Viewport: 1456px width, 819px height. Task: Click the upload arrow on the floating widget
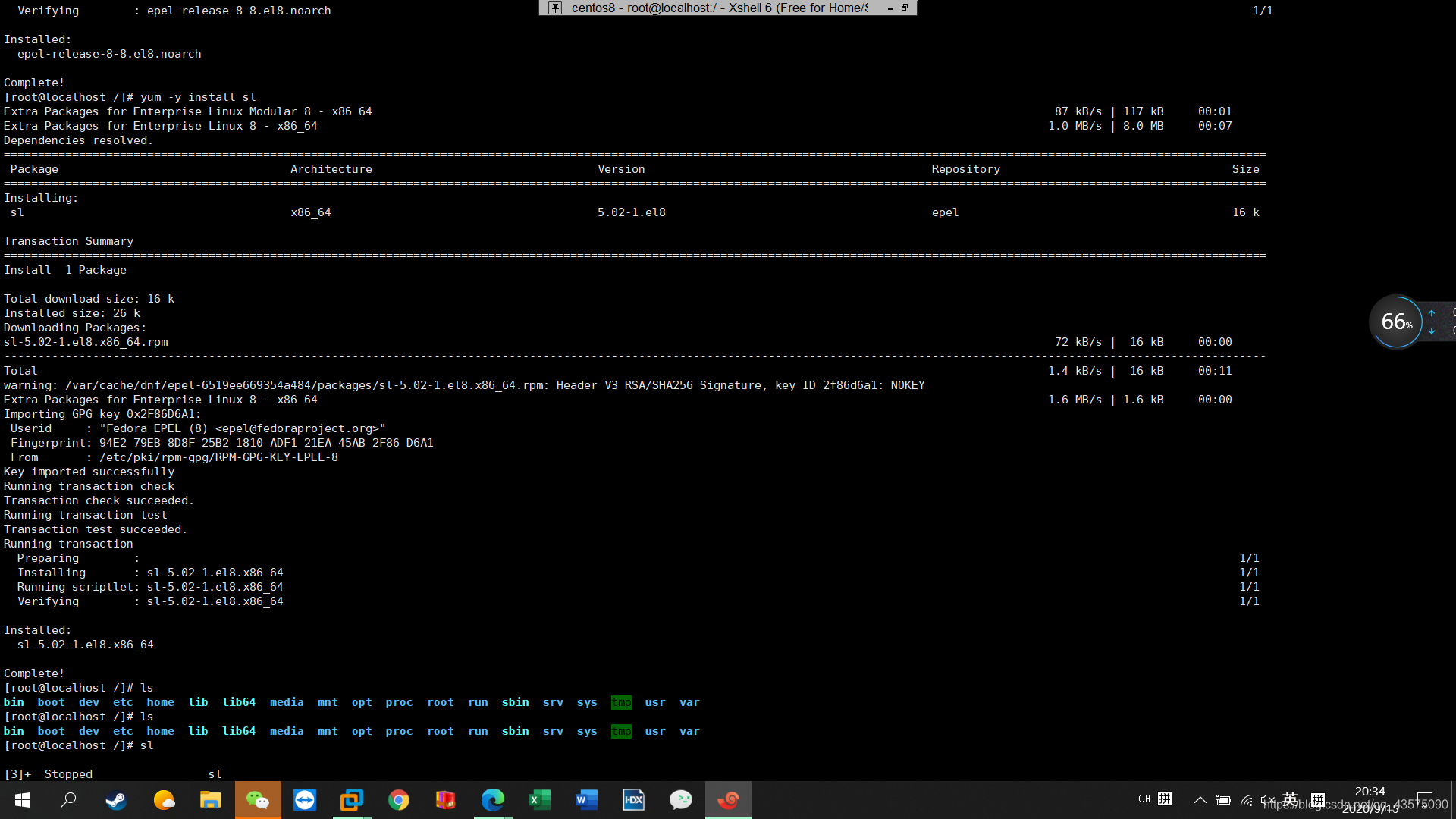(x=1432, y=312)
